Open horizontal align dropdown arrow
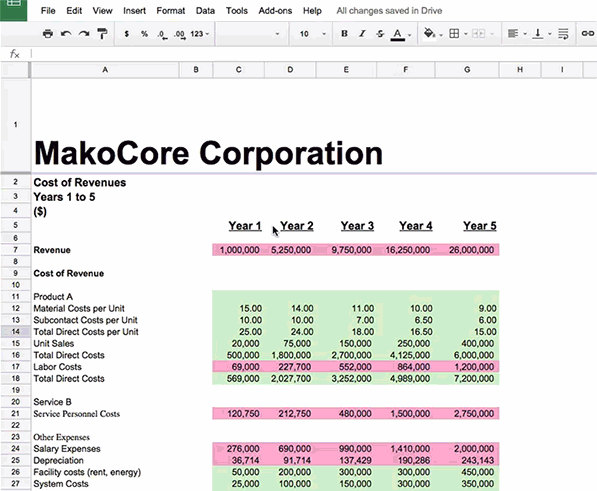Screen dimensions: 597x491 point(525,34)
